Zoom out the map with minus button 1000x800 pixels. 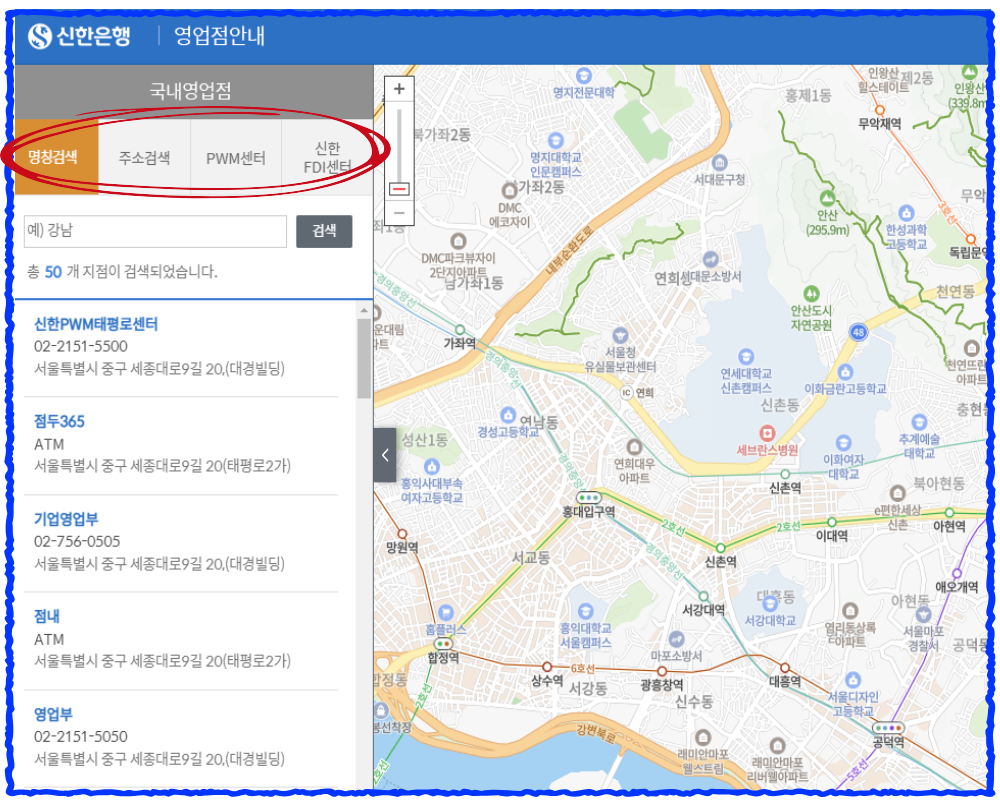399,213
